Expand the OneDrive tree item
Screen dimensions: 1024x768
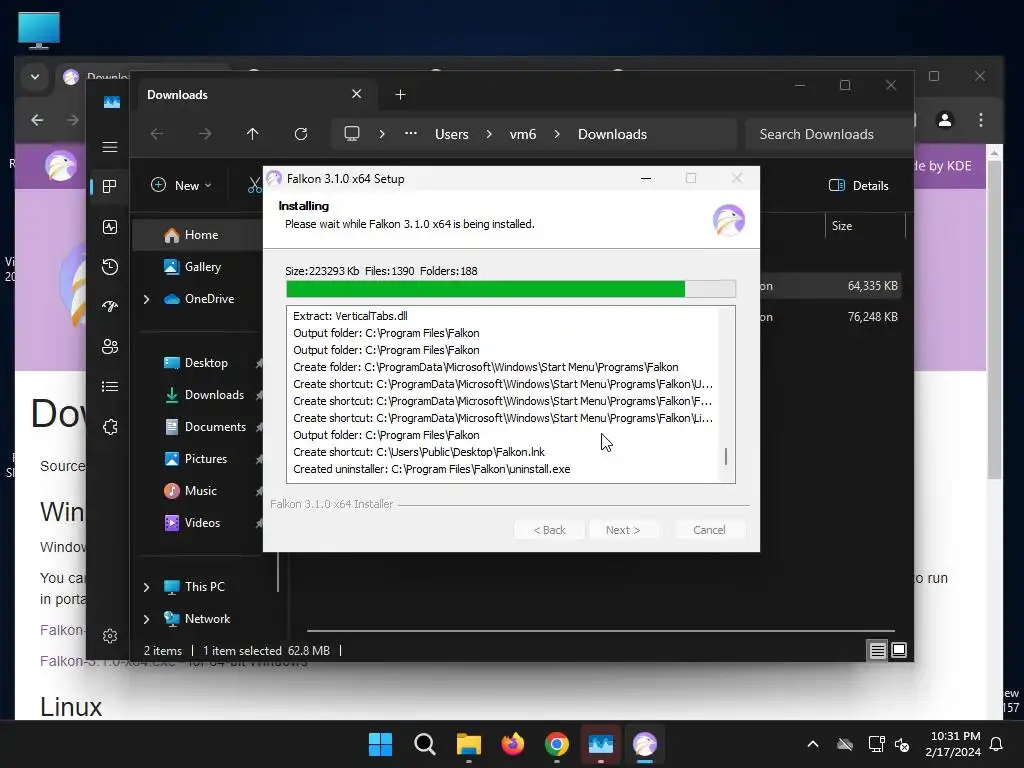click(x=146, y=299)
